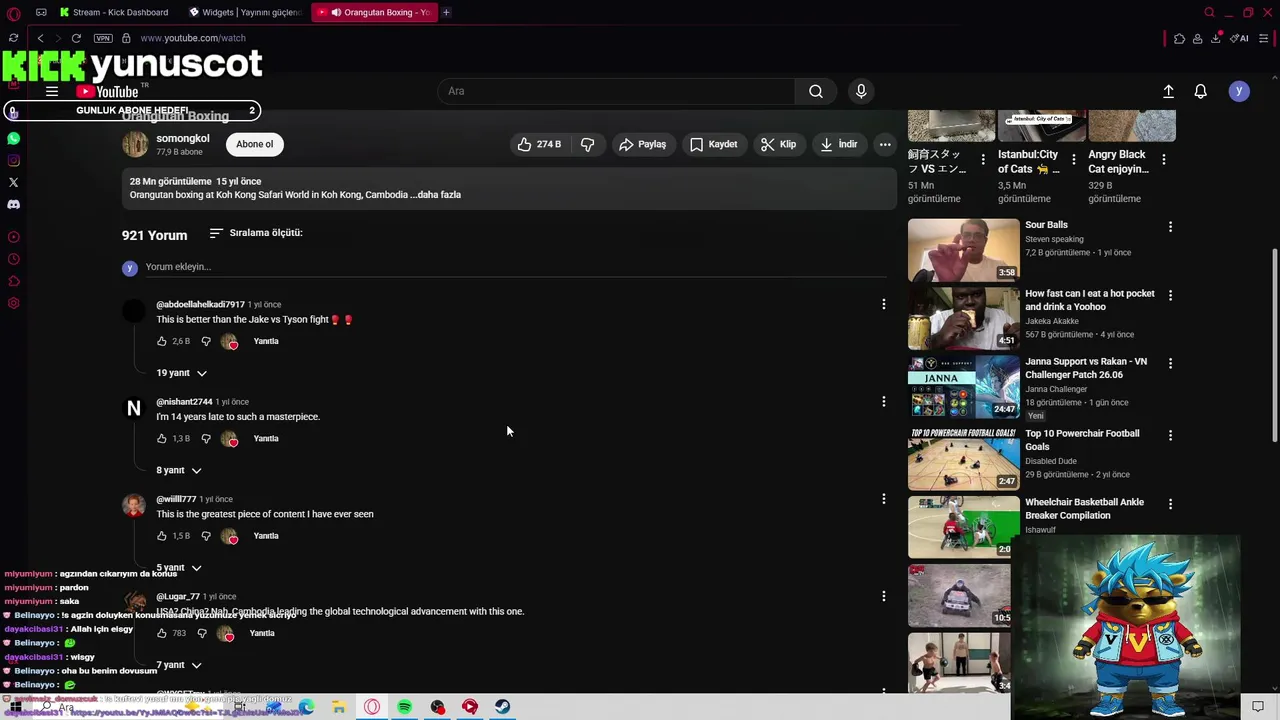Screen dimensions: 1280x720
Task: Subscribe with the Abone ol button
Action: coord(254,144)
